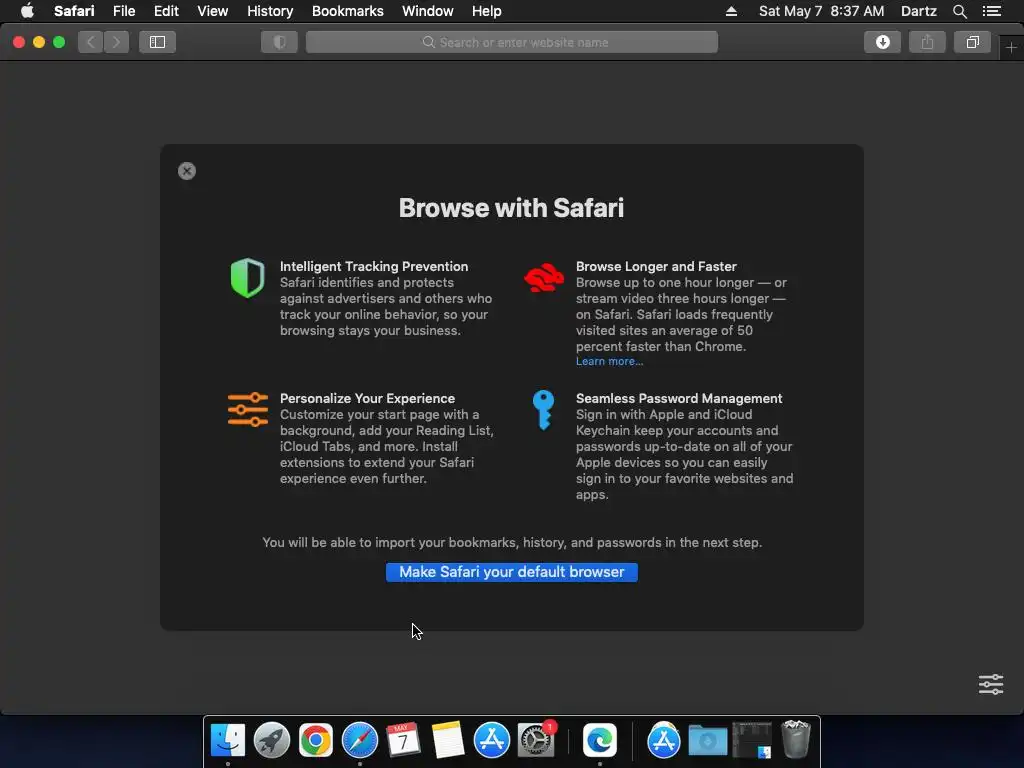Click the Personalize Your Experience heading
The image size is (1024, 768).
tap(367, 398)
